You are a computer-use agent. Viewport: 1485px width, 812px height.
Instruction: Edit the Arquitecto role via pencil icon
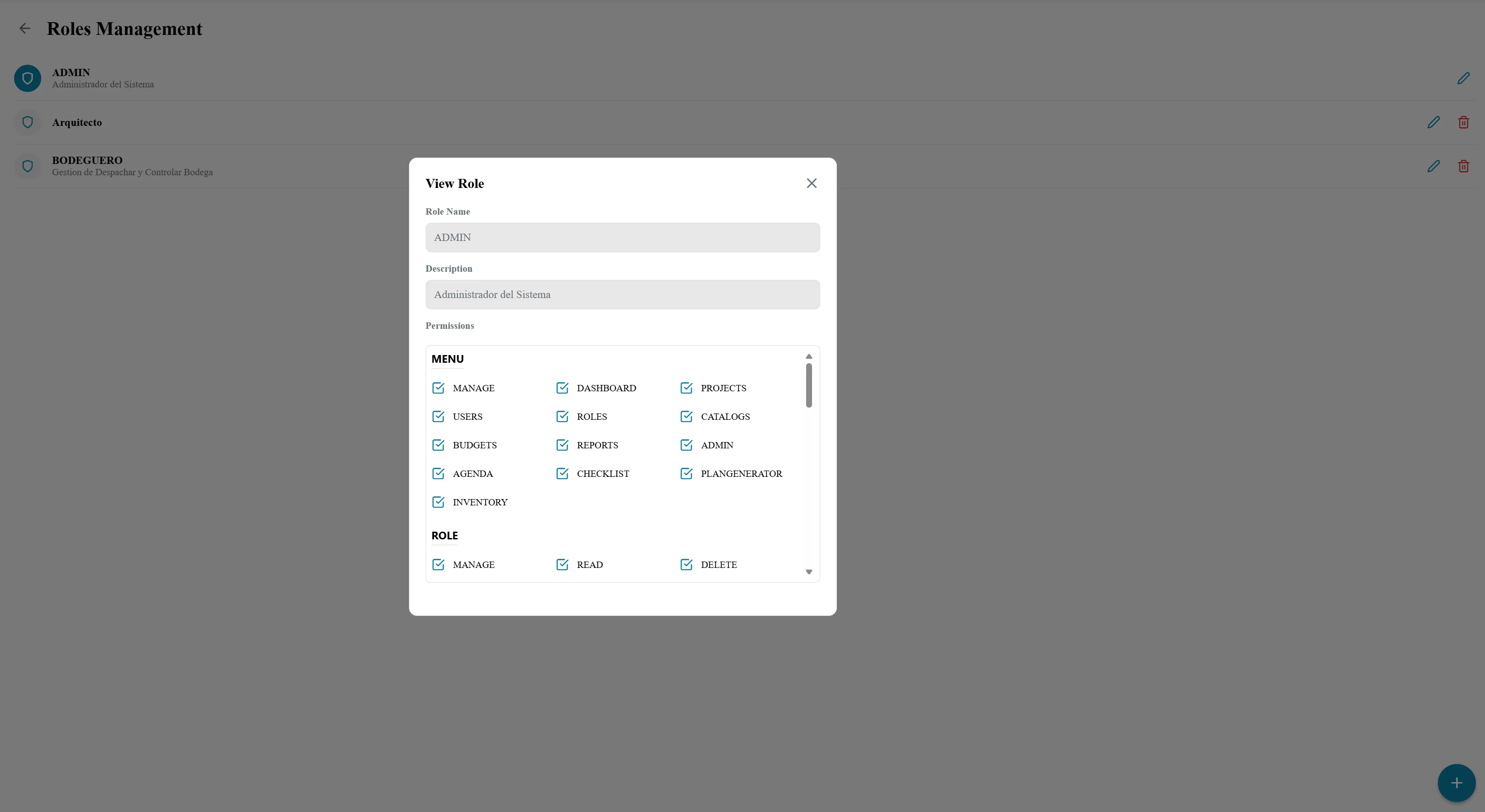pyautogui.click(x=1433, y=122)
